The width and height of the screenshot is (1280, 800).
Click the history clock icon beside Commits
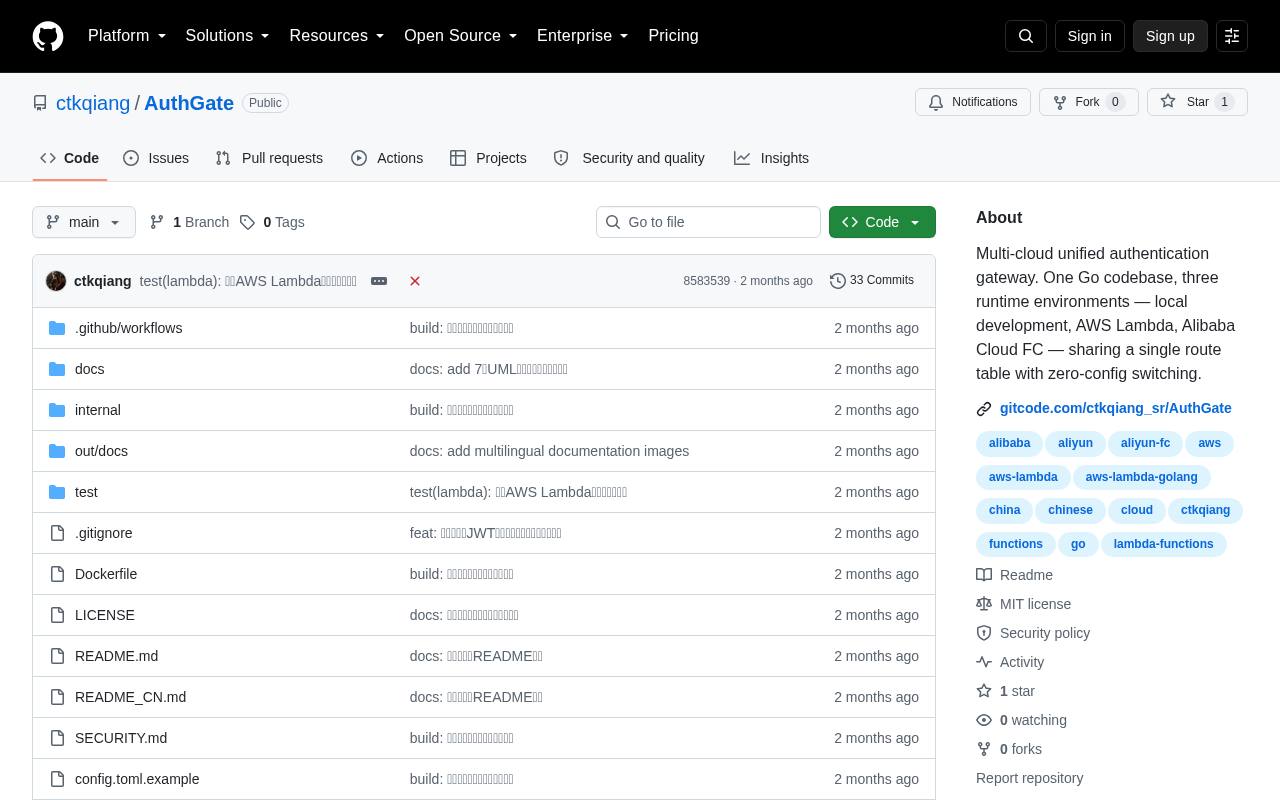coord(838,281)
